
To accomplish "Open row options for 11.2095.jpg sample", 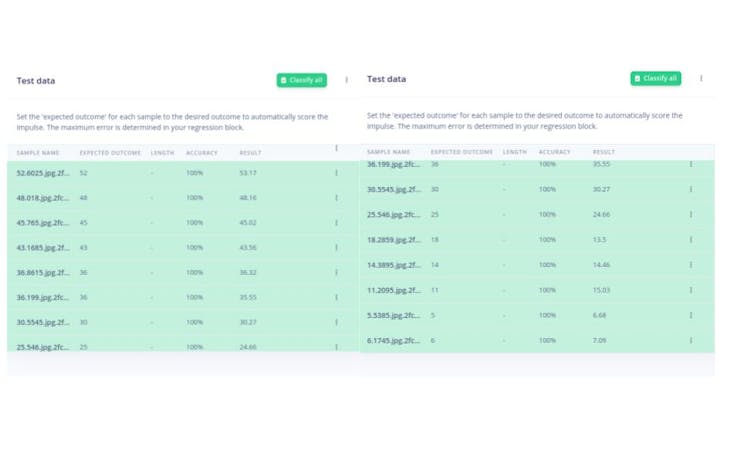I will click(x=691, y=290).
